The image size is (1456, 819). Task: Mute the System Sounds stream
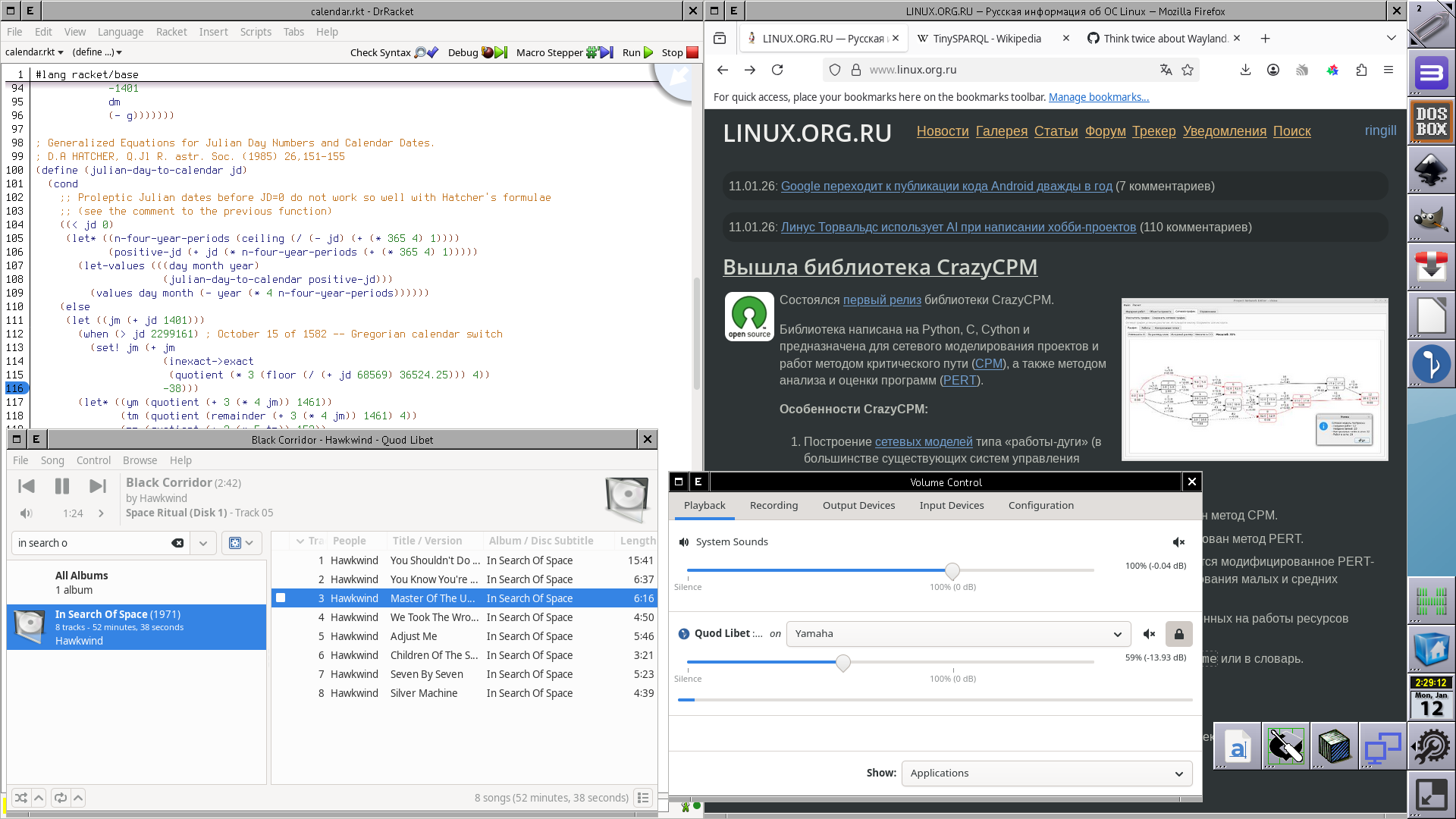click(x=1178, y=541)
